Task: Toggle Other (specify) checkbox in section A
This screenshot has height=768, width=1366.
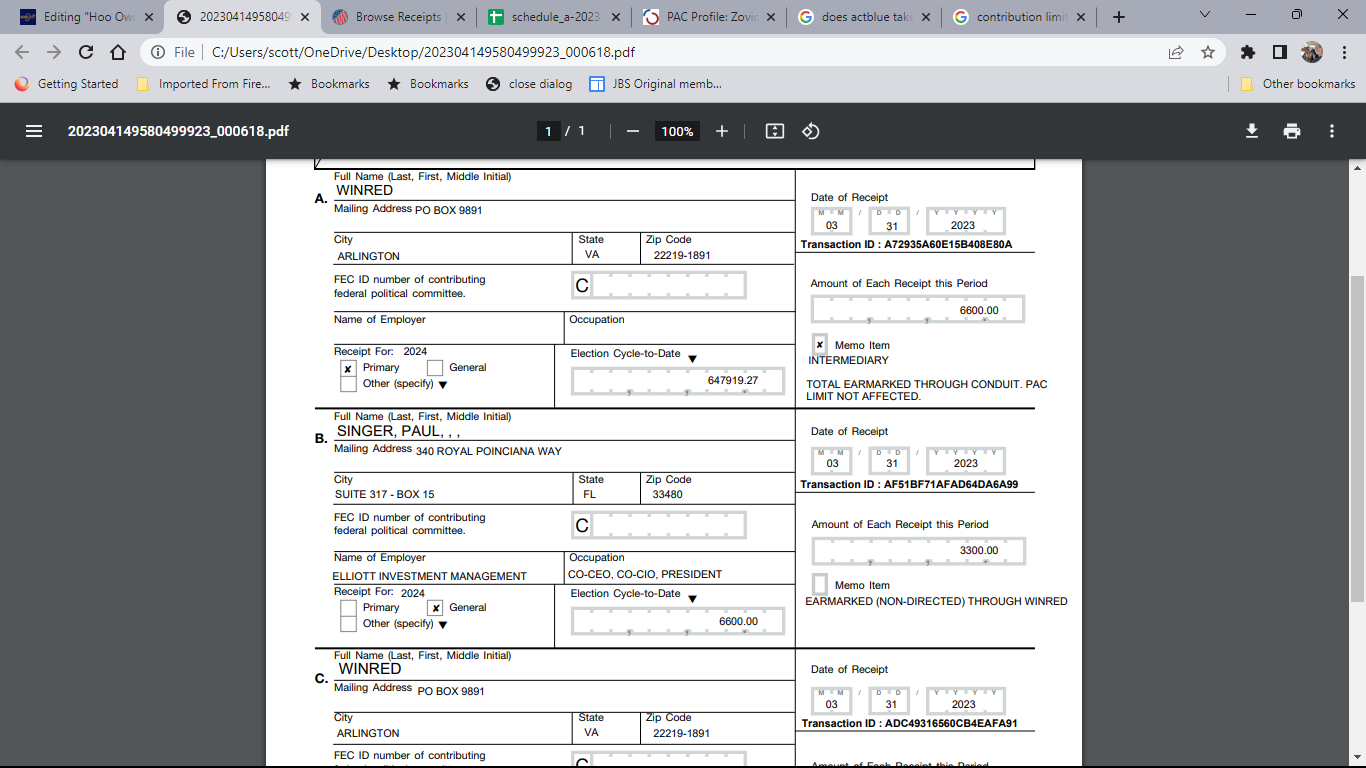Action: pos(348,384)
